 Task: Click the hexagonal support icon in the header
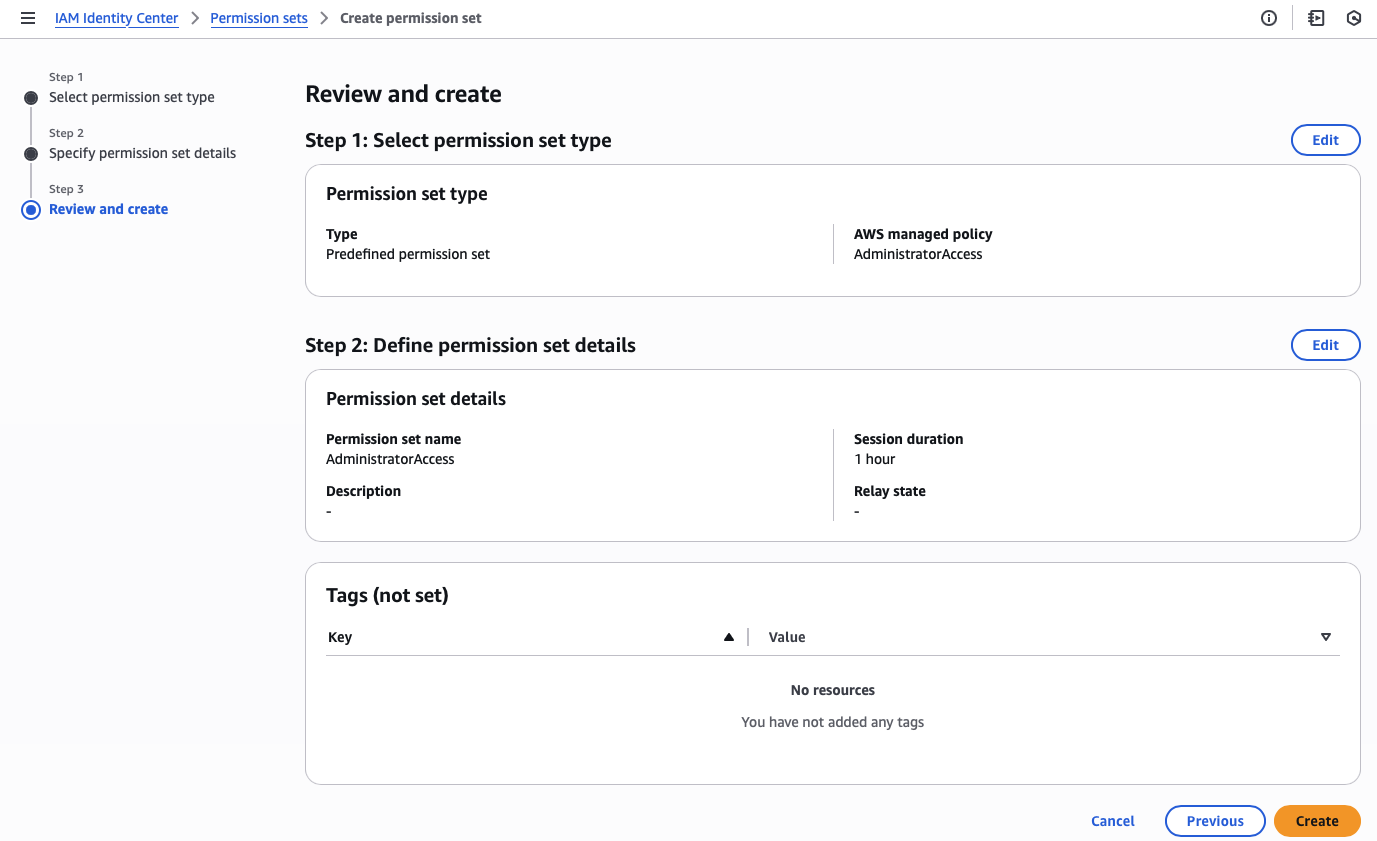click(x=1354, y=18)
